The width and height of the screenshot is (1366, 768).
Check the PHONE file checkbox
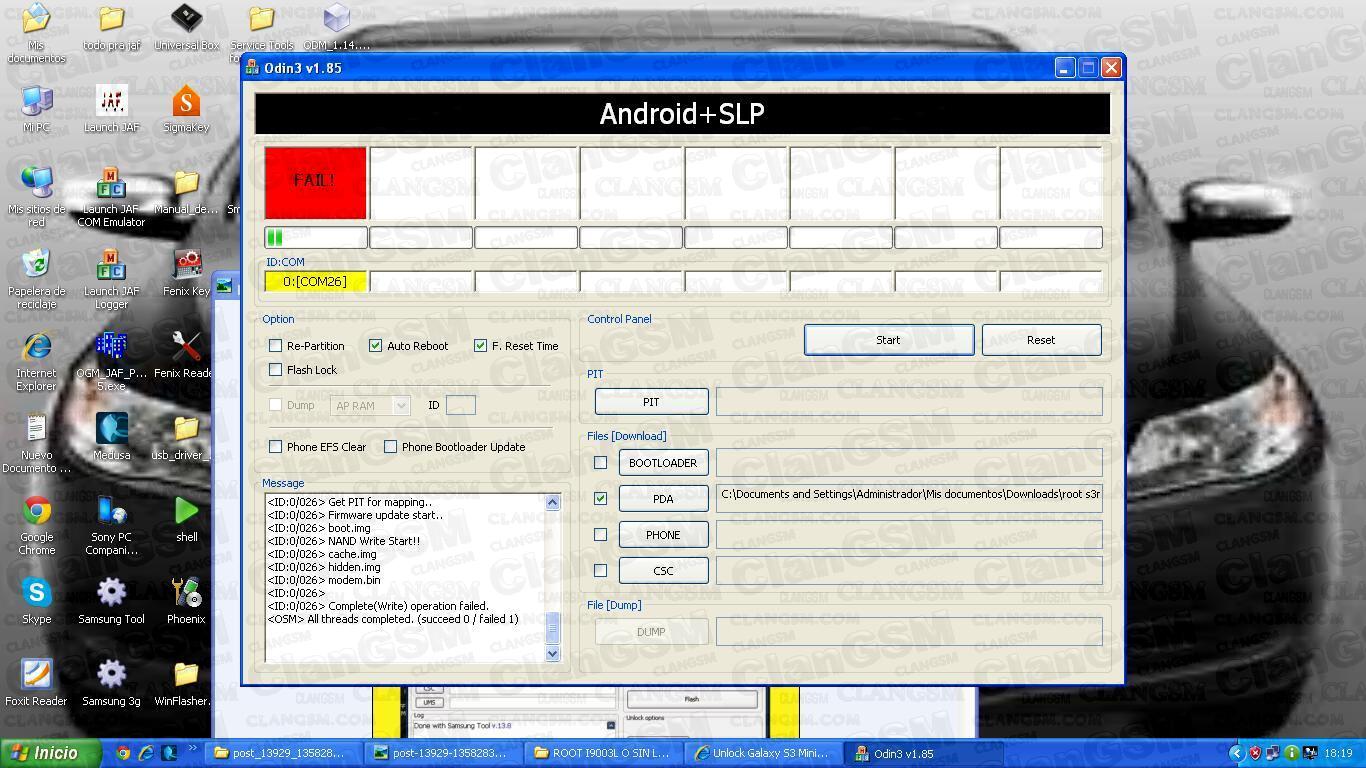click(601, 535)
